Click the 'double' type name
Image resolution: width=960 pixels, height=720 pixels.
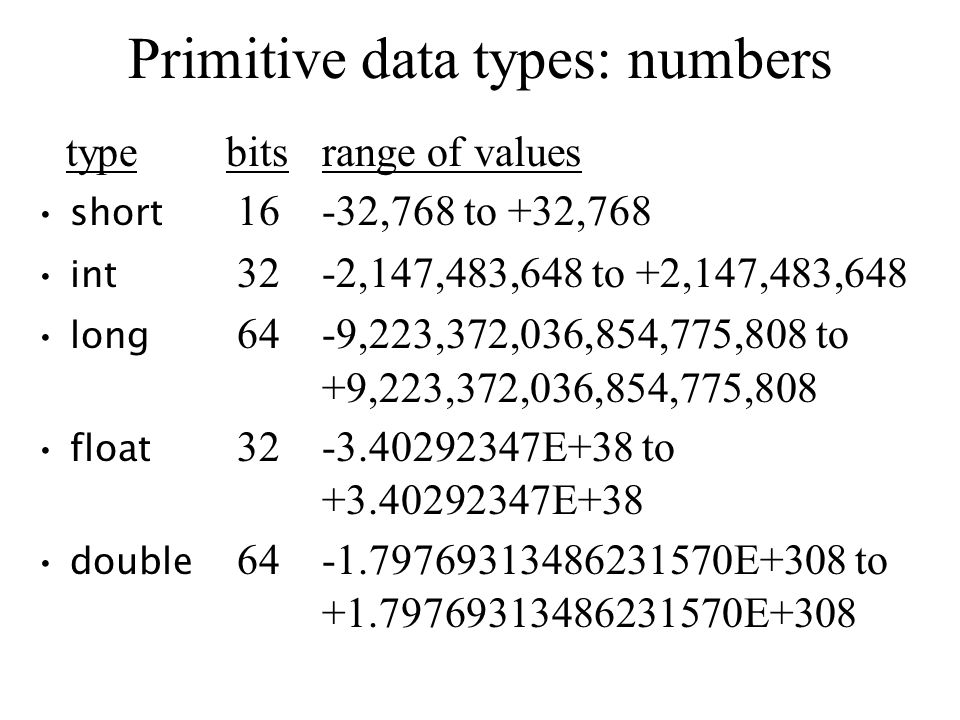(131, 561)
